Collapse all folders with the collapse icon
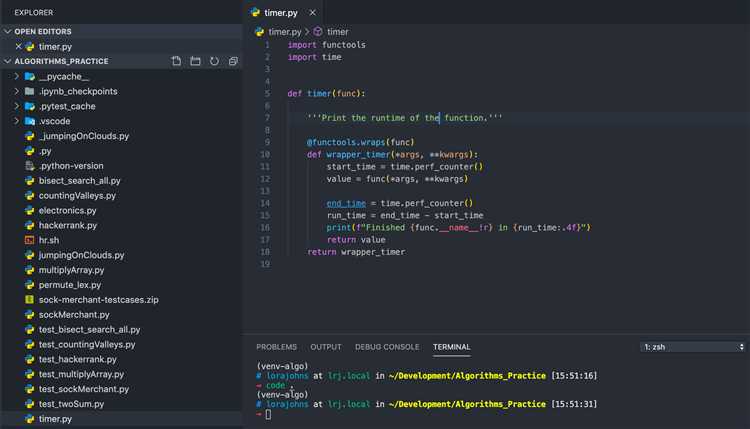 [x=233, y=61]
